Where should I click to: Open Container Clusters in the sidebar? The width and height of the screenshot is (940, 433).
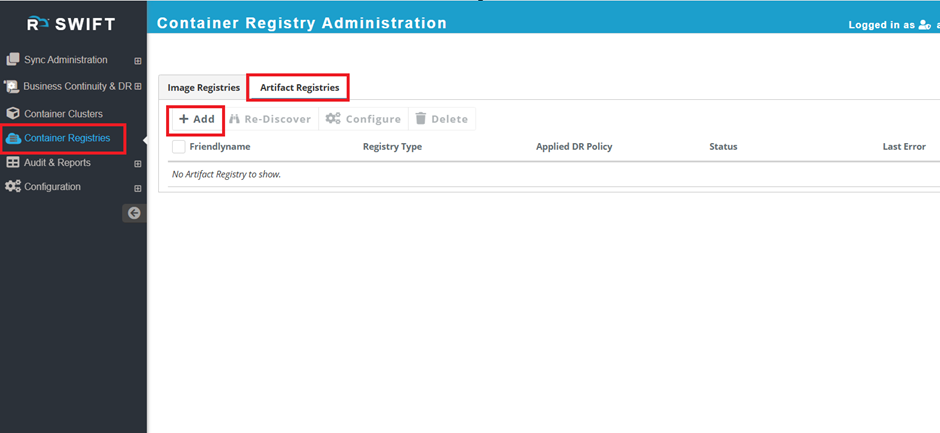click(x=64, y=114)
